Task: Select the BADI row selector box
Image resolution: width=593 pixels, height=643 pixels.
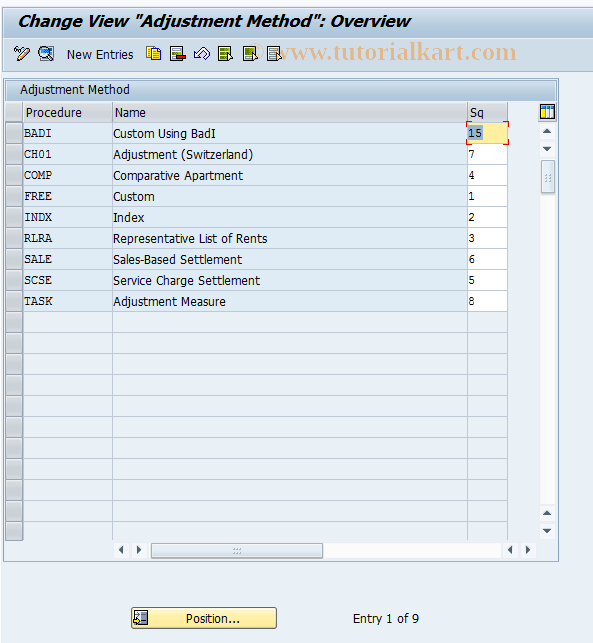Action: 14,133
